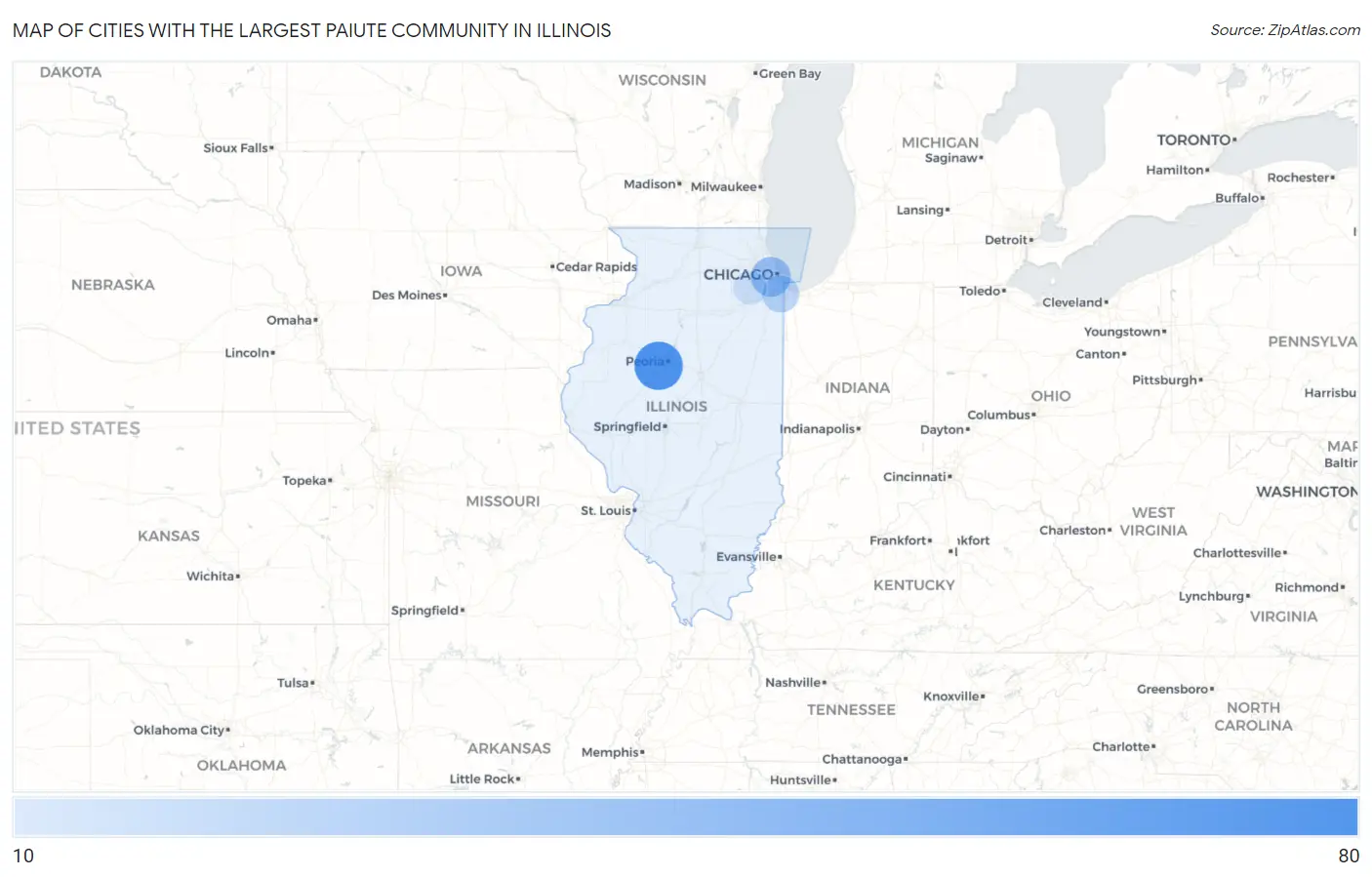
Task: Click the St. Louis city label
Action: point(608,510)
